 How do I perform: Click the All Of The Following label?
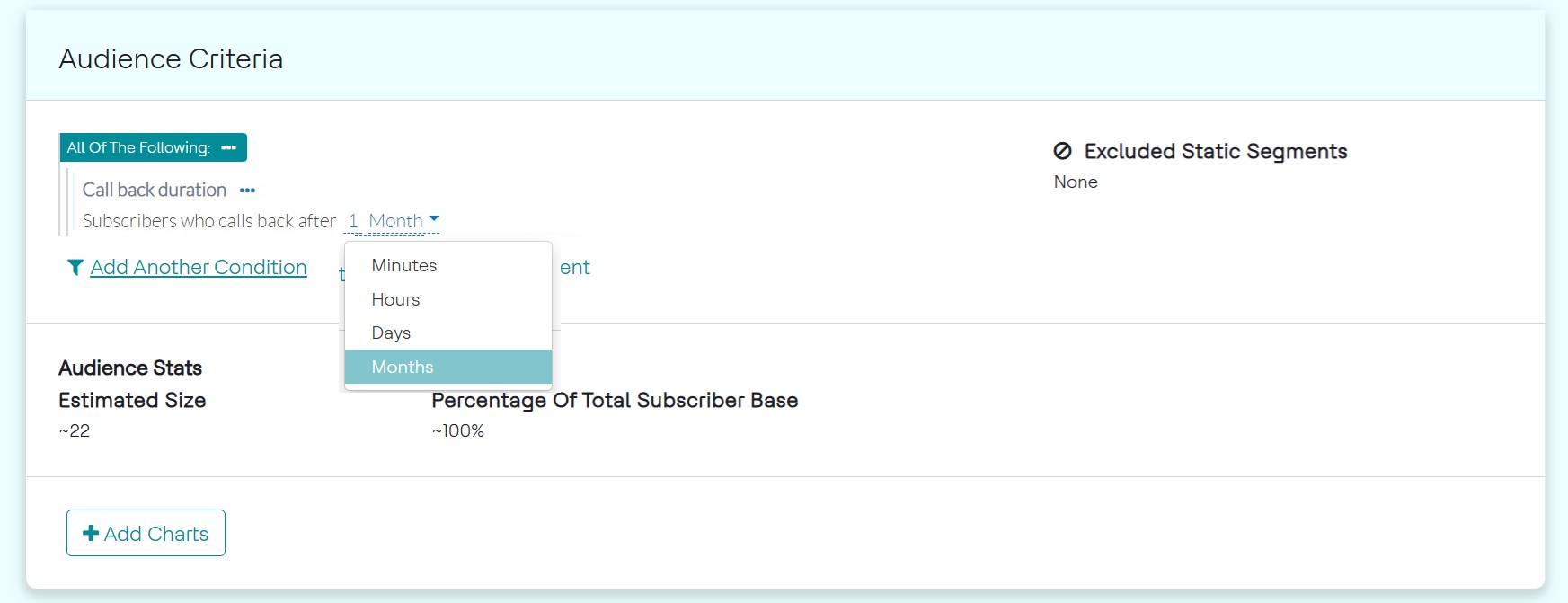tap(138, 147)
